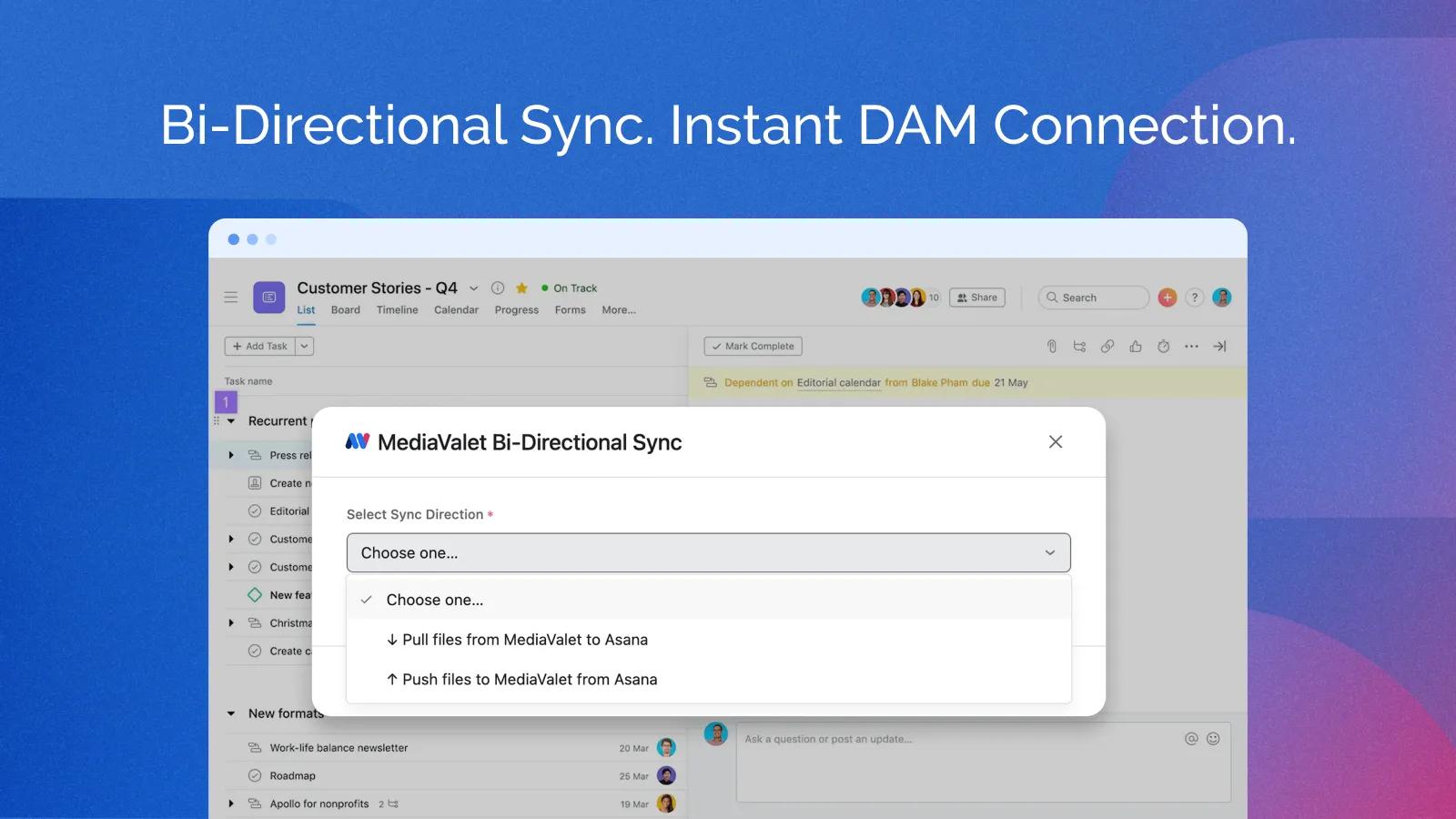Click assignee avatar on Apollo for nonprofits row
This screenshot has height=819, width=1456.
667,804
